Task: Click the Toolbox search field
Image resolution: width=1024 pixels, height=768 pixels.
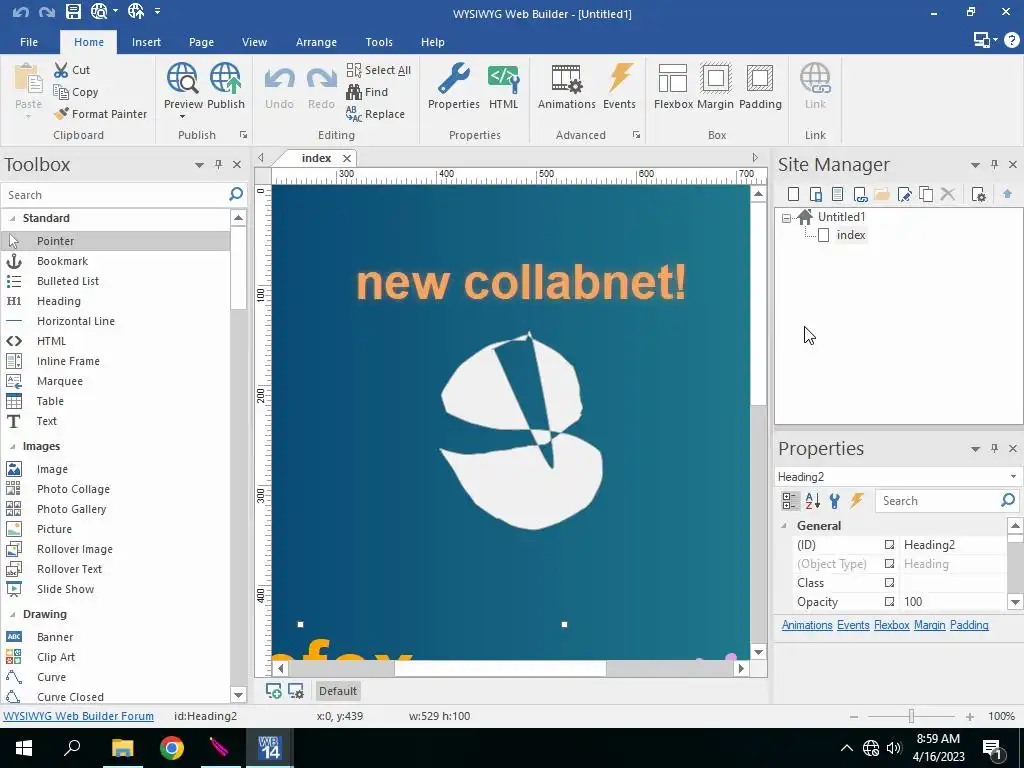Action: (114, 195)
